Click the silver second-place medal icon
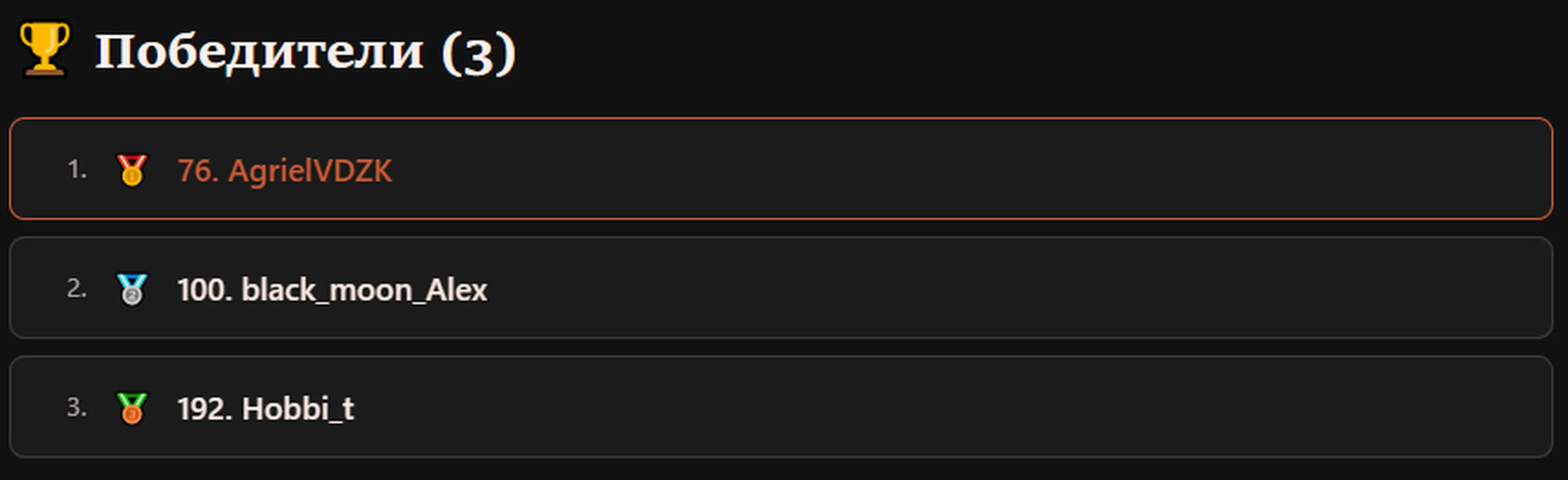The height and width of the screenshot is (480, 1568). click(132, 289)
